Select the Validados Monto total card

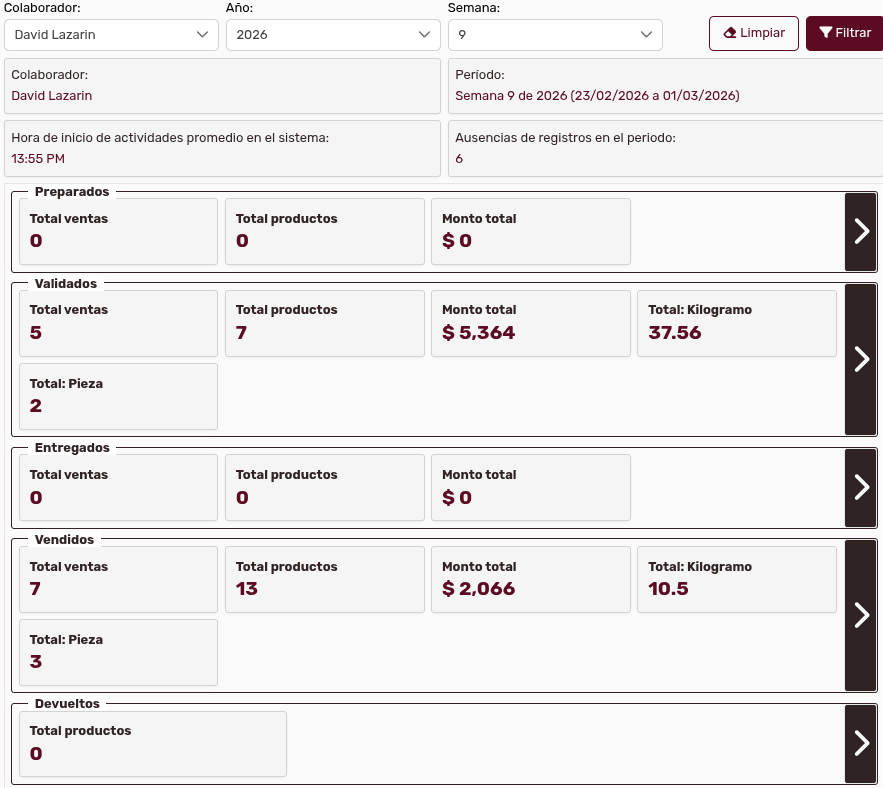point(531,323)
